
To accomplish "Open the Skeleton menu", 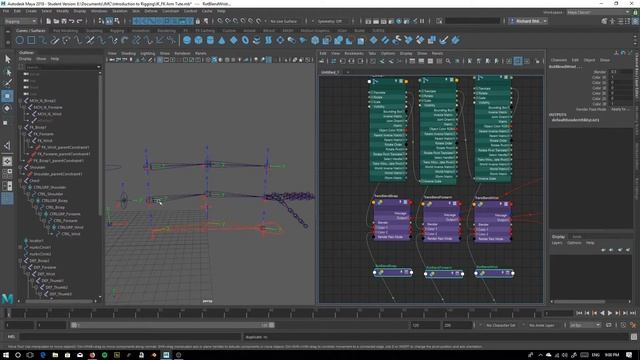I will [x=120, y=11].
